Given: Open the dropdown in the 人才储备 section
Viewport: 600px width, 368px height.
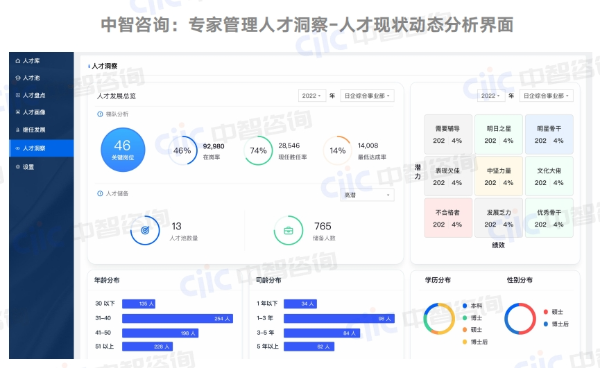Looking at the screenshot, I should click(x=367, y=195).
